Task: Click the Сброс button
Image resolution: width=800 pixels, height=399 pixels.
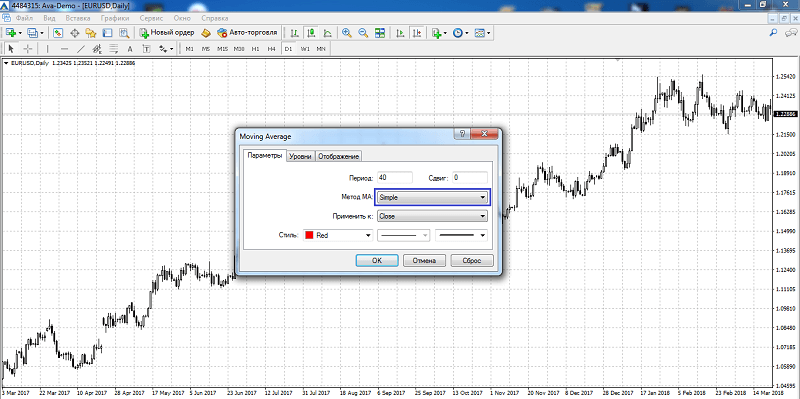Action: pyautogui.click(x=472, y=260)
